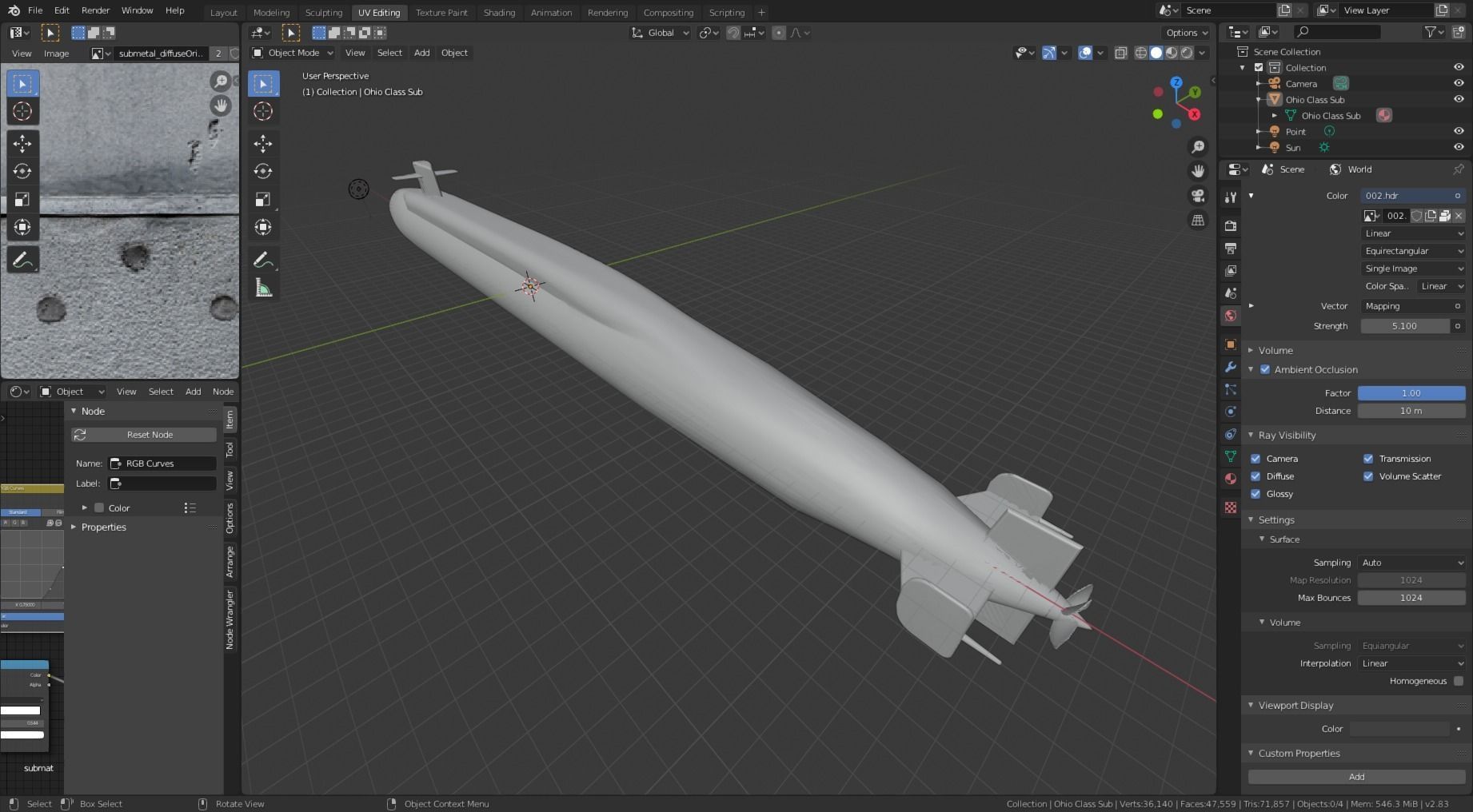
Task: Collapse the Ray Visibility panel
Action: (1286, 436)
